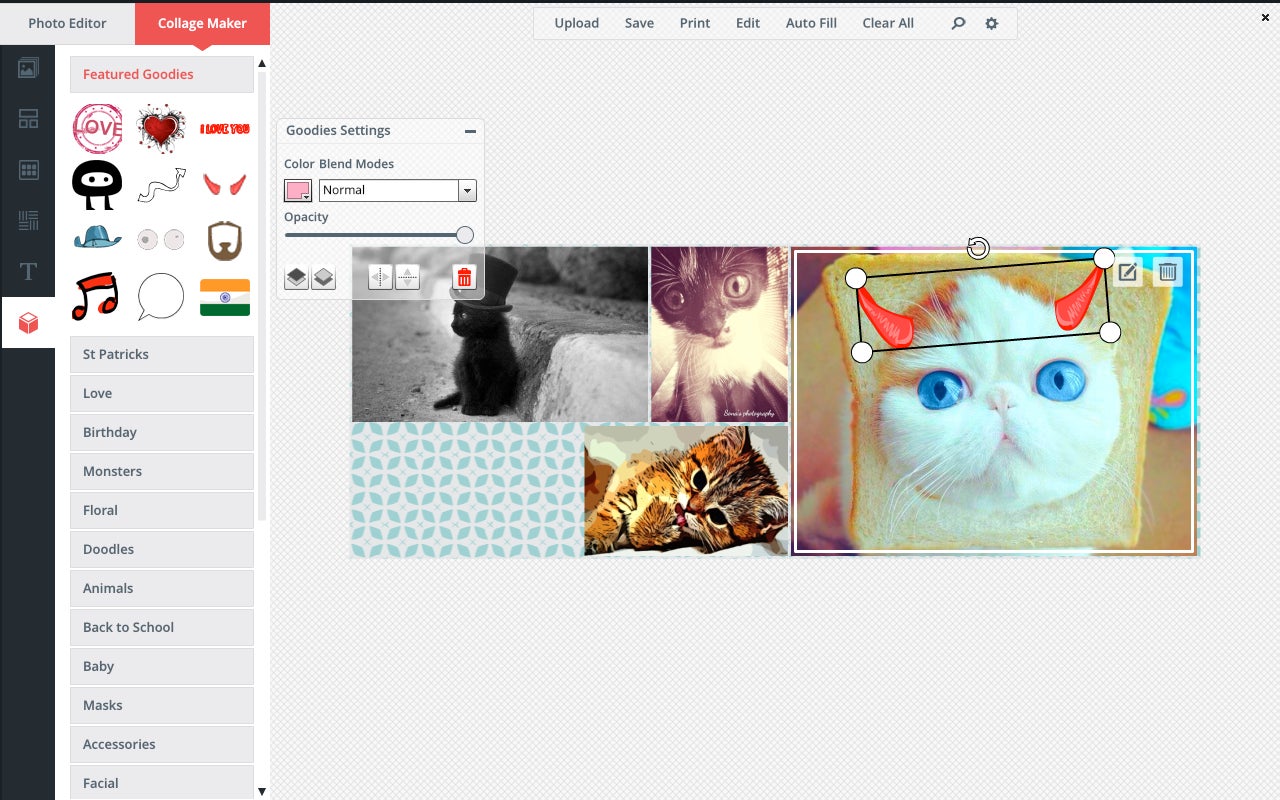The image size is (1280, 800).
Task: Bring the sticker forward with layer icon
Action: [296, 277]
